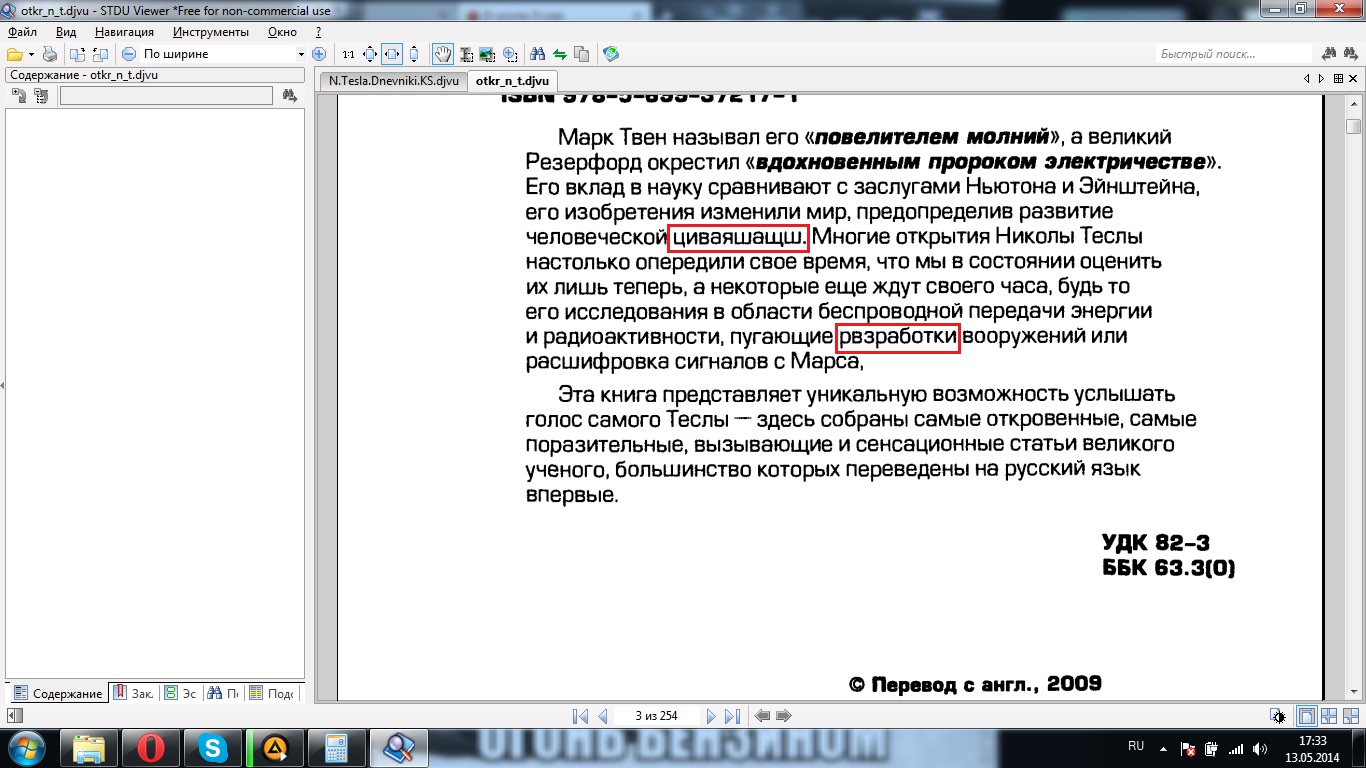Click the zoom out minus icon
1366x768 pixels.
pyautogui.click(x=129, y=54)
